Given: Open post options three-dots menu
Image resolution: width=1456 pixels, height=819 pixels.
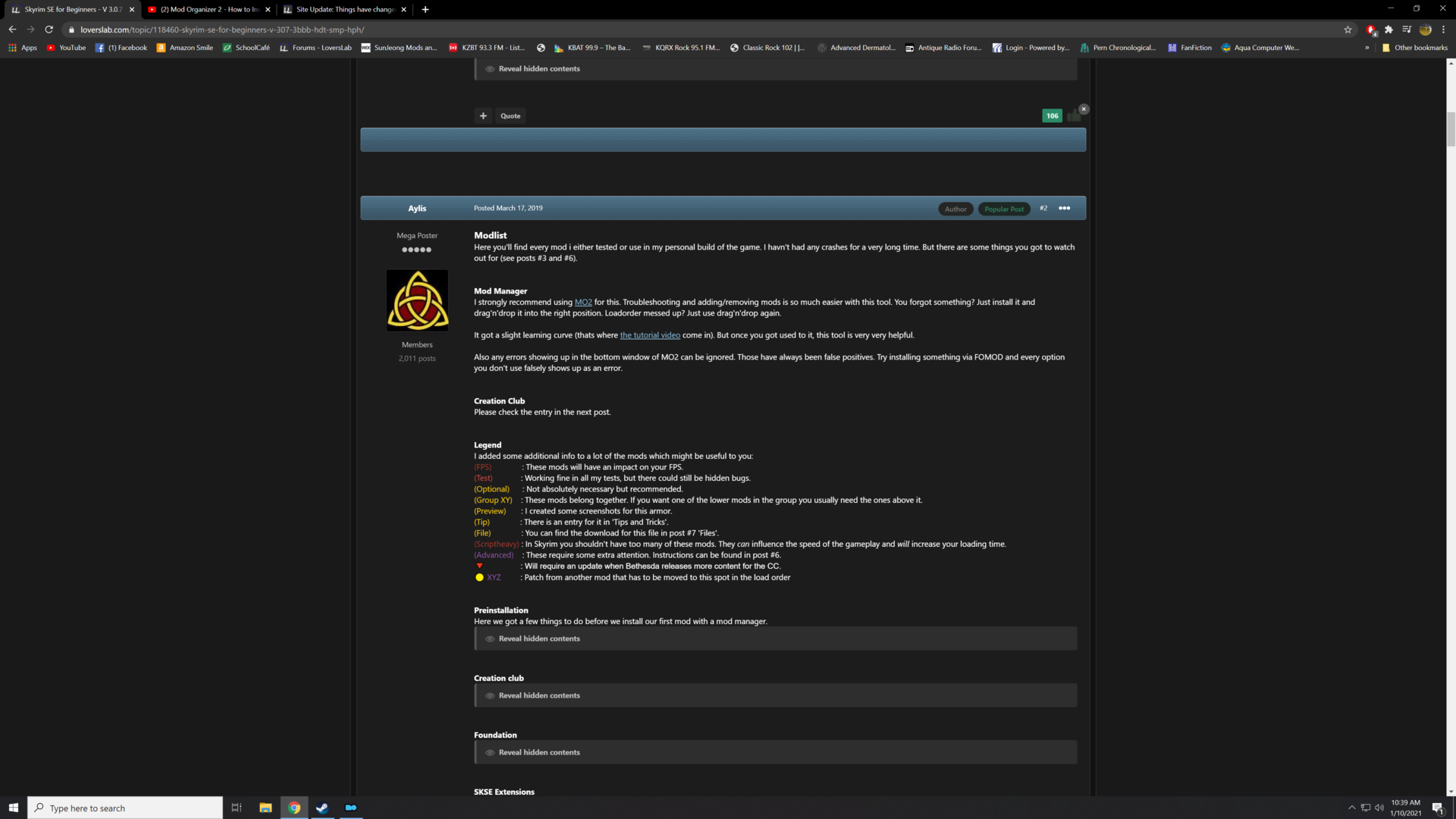Looking at the screenshot, I should pyautogui.click(x=1064, y=209).
